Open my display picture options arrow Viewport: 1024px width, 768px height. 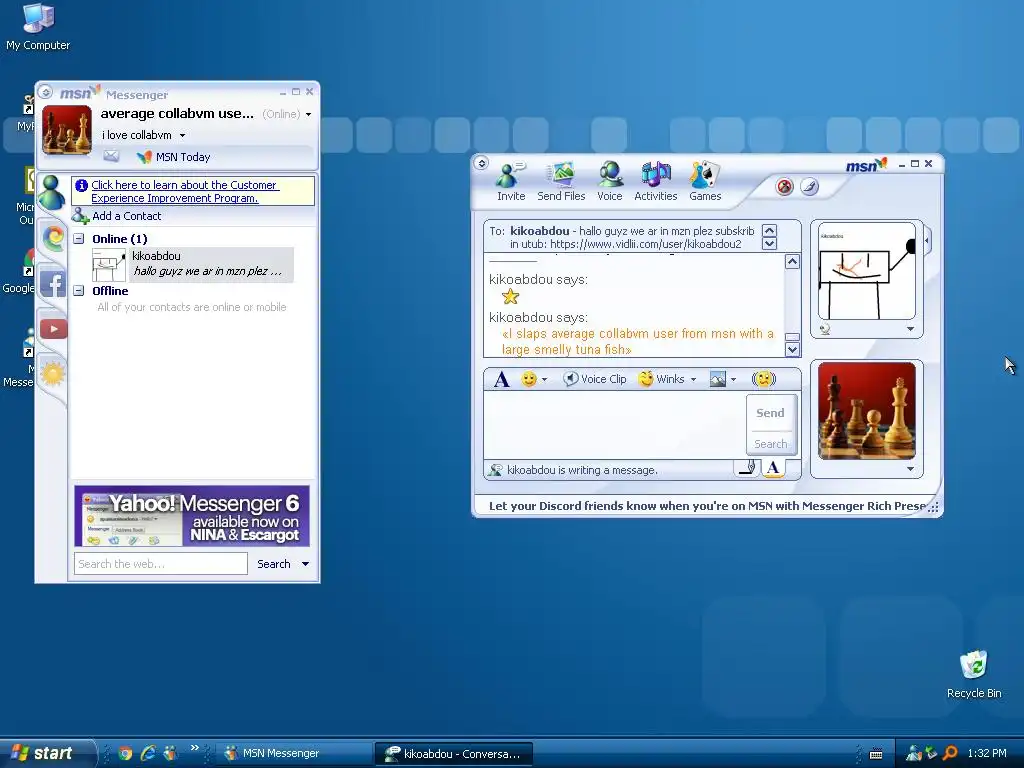point(910,469)
